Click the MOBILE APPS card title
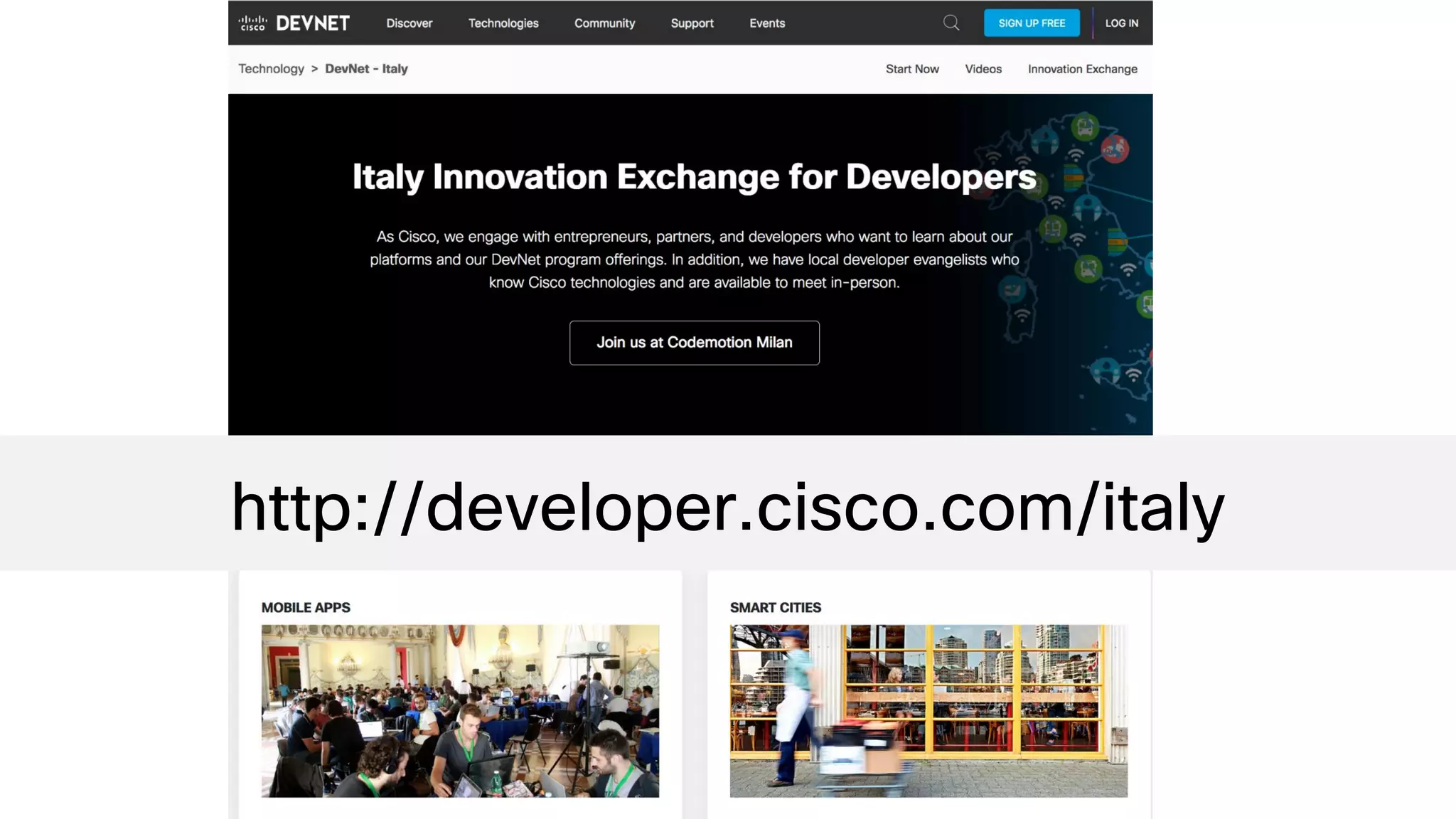 (x=306, y=608)
